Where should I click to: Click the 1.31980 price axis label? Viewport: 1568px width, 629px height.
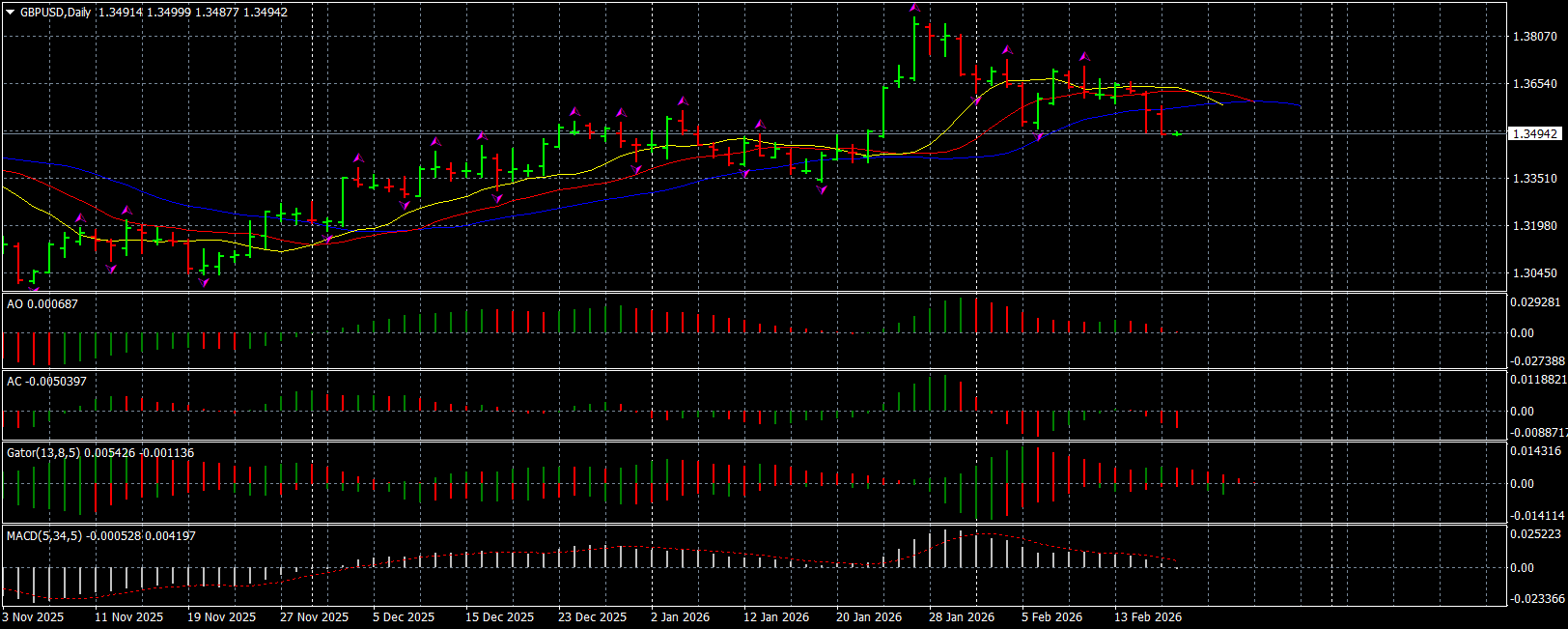point(1534,226)
